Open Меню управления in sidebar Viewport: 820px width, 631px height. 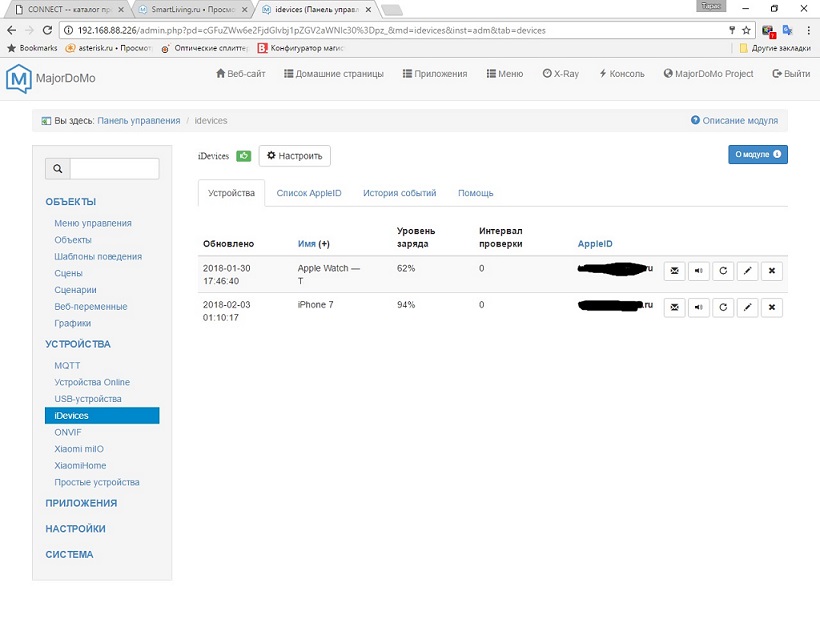tap(93, 223)
